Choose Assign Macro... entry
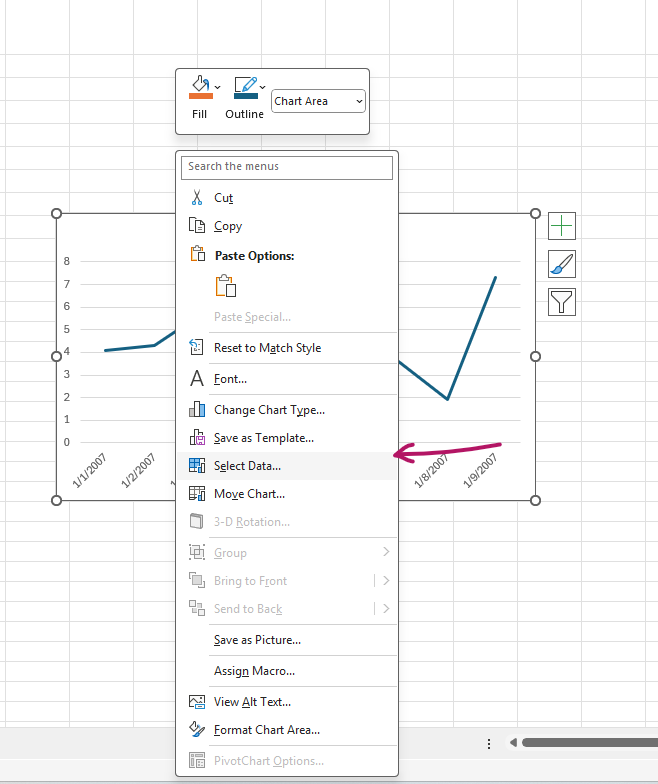658x784 pixels. (287, 671)
